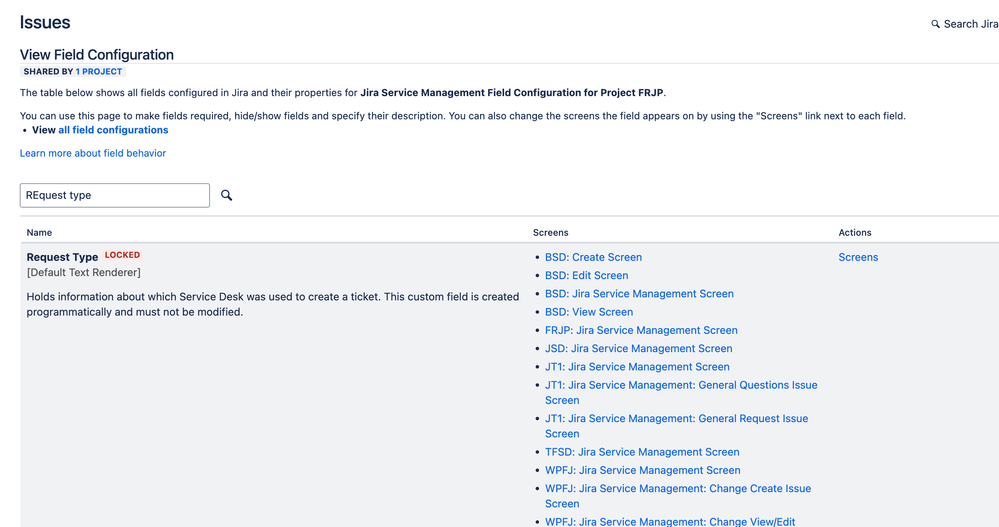Open 'BSD: Edit Screen' link
This screenshot has width=999, height=527.
pyautogui.click(x=586, y=275)
